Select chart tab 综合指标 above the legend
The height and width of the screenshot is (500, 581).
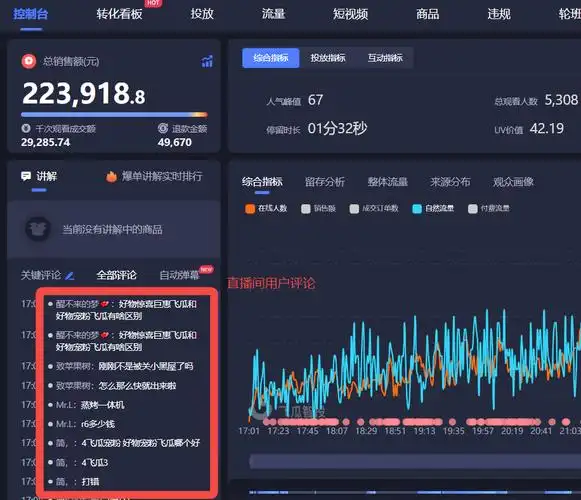(x=262, y=182)
